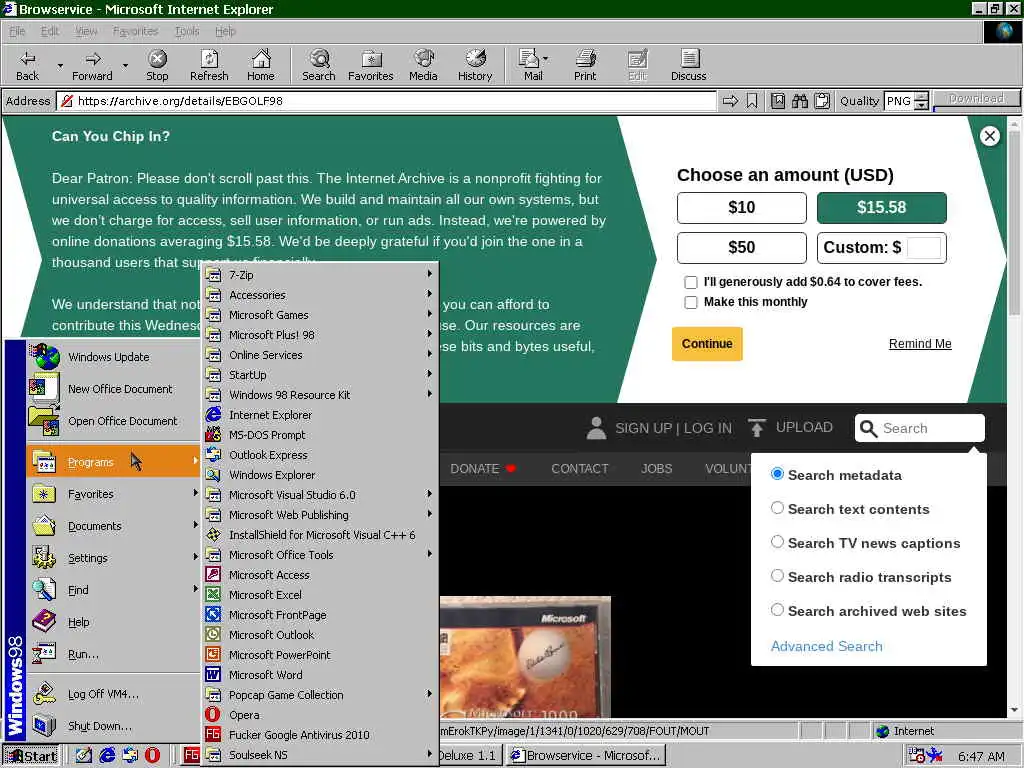Viewport: 1024px width, 768px height.
Task: Click the Internet Explorer quick launch icon
Action: [x=107, y=756]
